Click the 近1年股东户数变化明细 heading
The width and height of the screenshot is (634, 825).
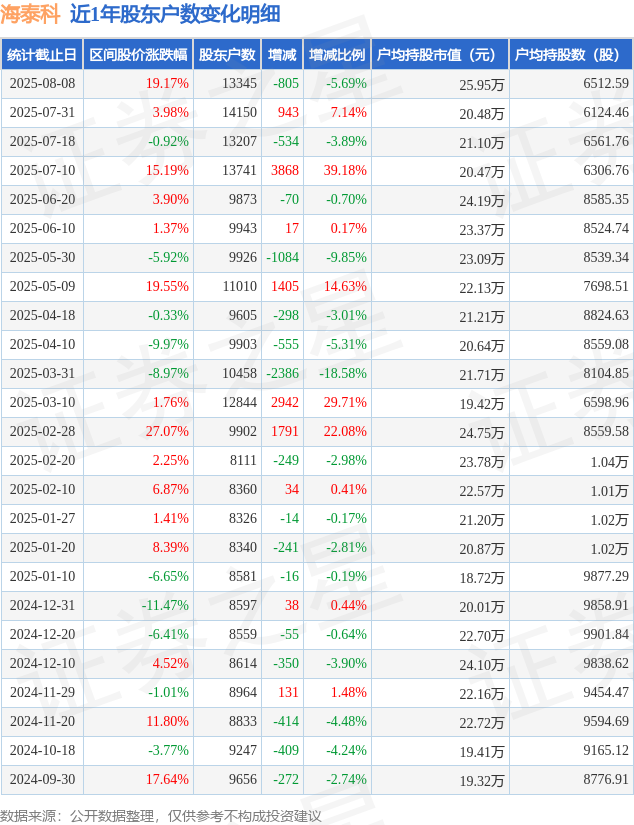pos(175,14)
